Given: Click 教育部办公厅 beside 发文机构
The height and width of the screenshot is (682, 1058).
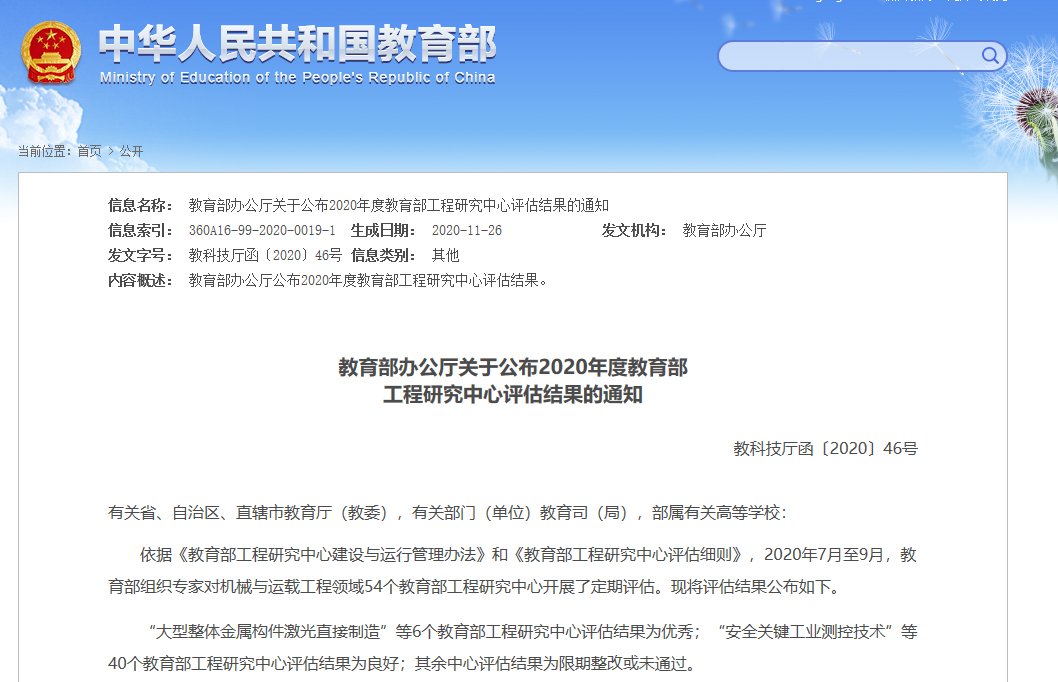Looking at the screenshot, I should [724, 230].
